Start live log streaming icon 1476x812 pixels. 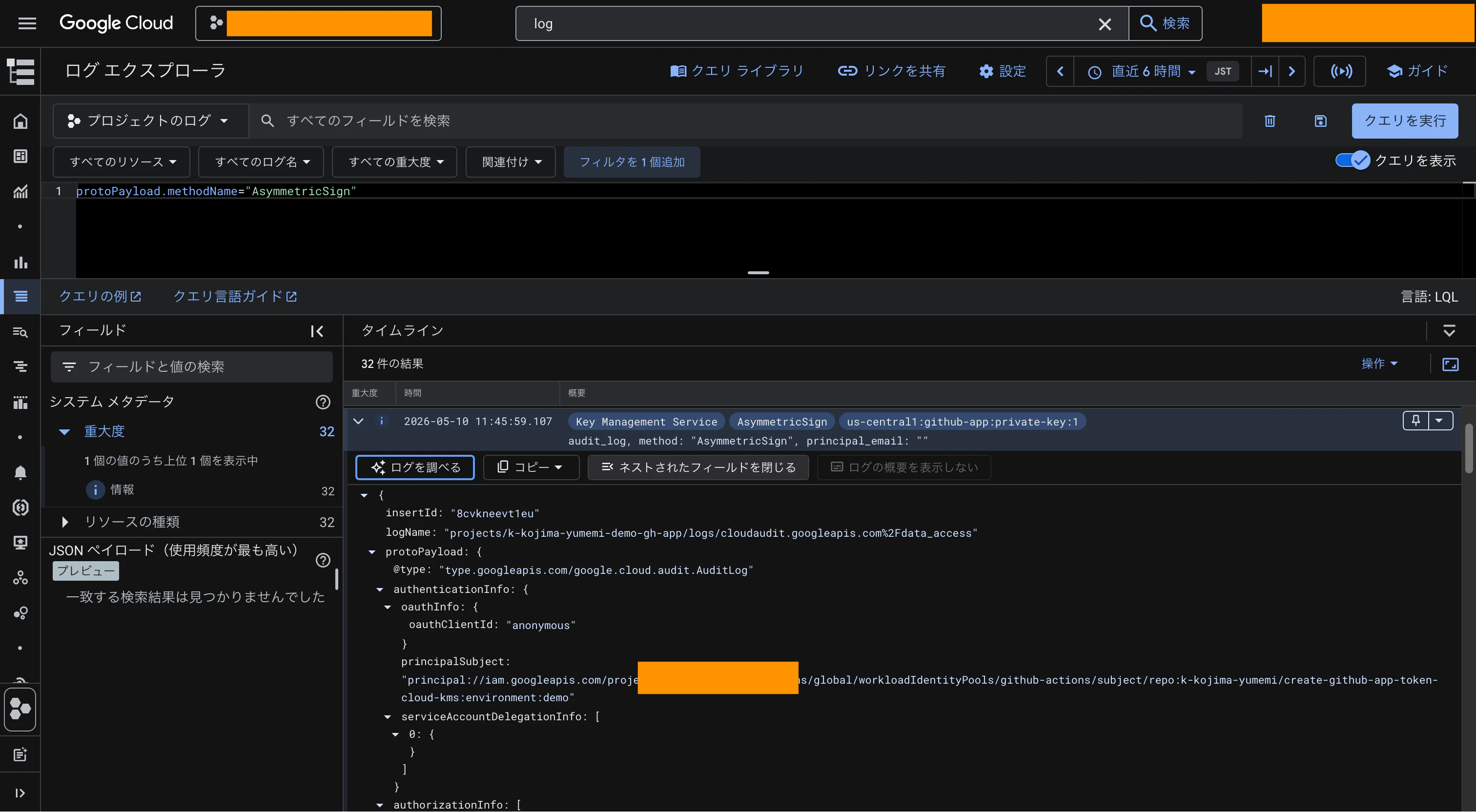(x=1341, y=71)
